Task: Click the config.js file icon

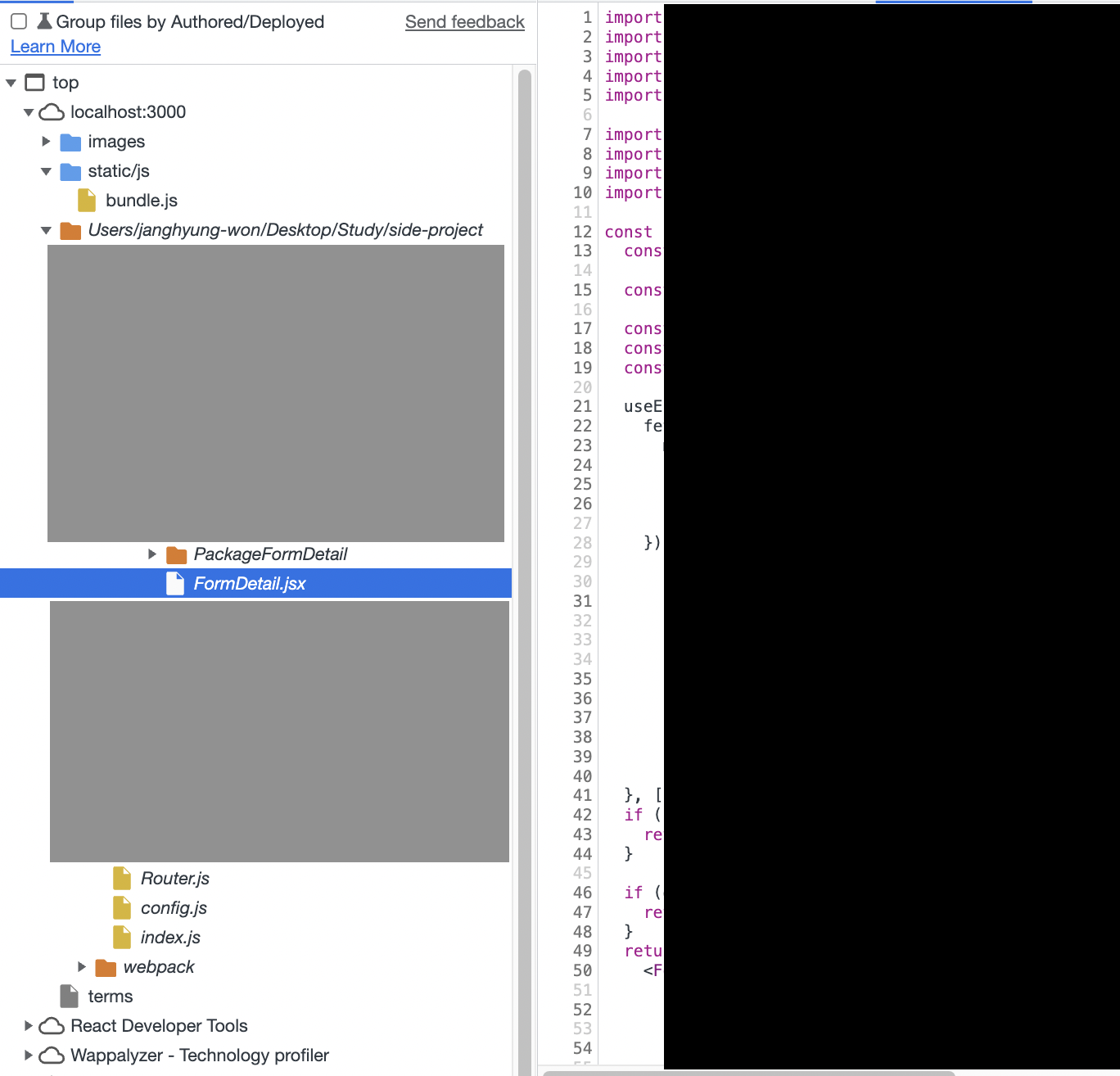Action: pyautogui.click(x=122, y=908)
